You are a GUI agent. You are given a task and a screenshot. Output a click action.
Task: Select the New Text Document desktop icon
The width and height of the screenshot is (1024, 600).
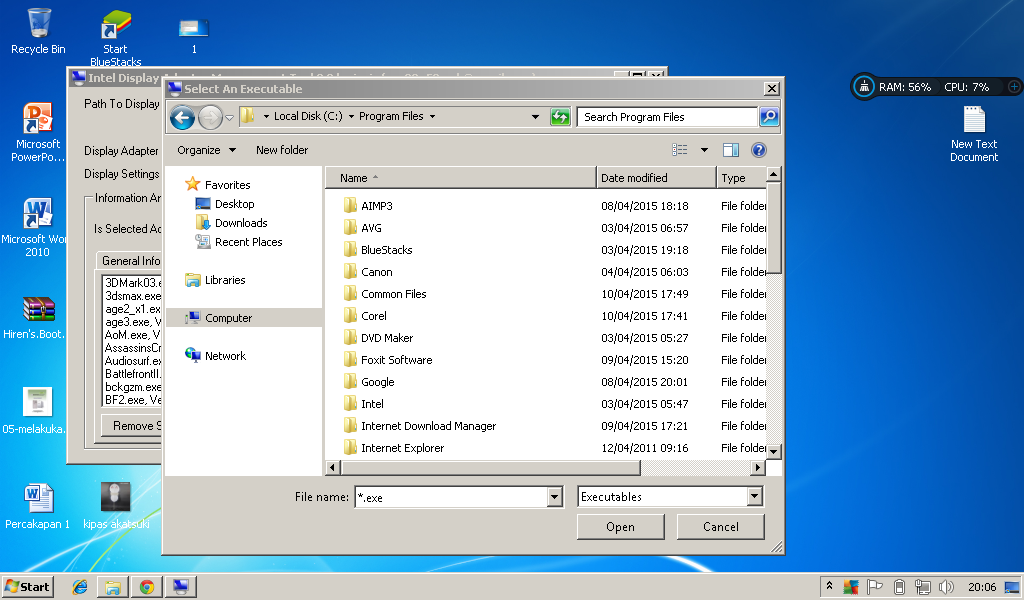pos(974,134)
